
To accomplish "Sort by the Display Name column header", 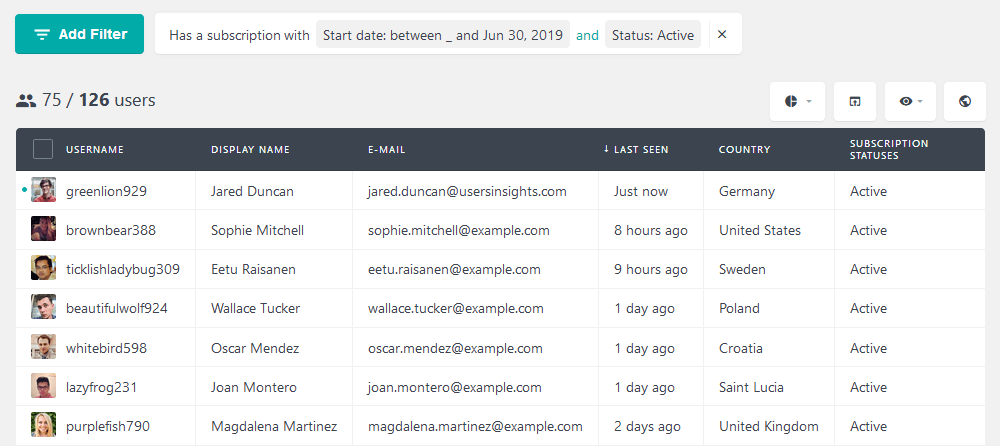I will coord(250,149).
